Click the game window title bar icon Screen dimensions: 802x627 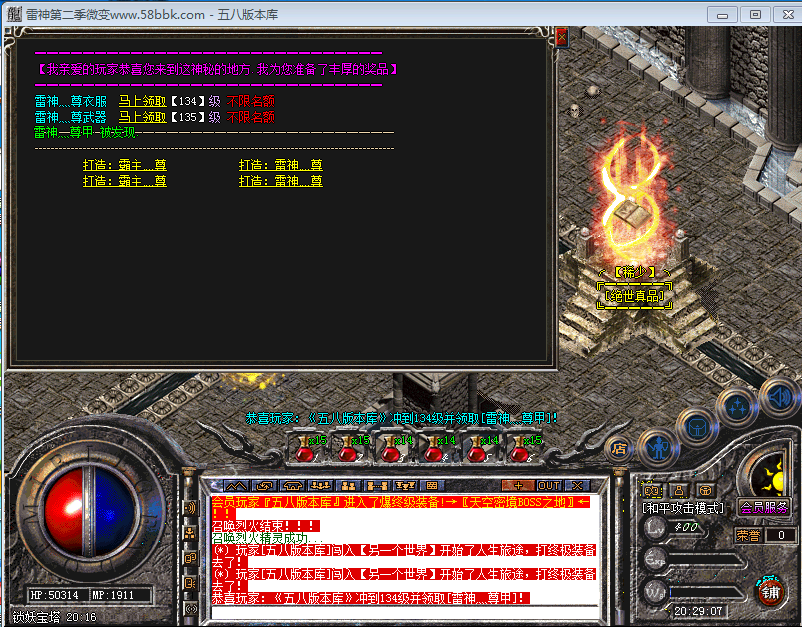point(14,14)
